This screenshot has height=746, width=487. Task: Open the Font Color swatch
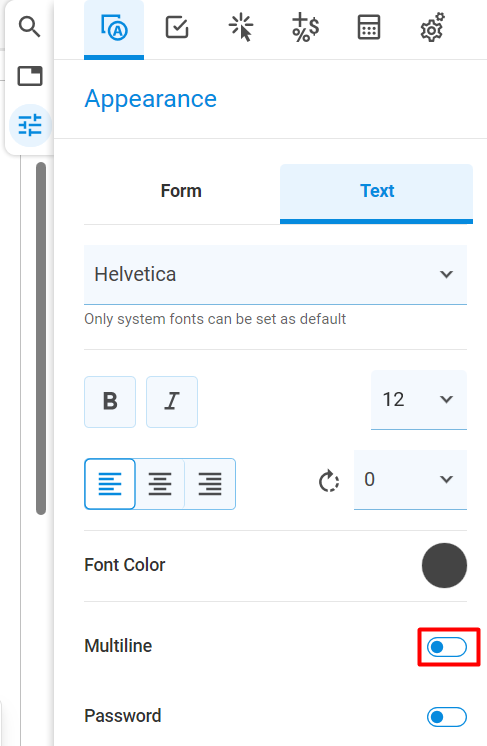point(444,565)
